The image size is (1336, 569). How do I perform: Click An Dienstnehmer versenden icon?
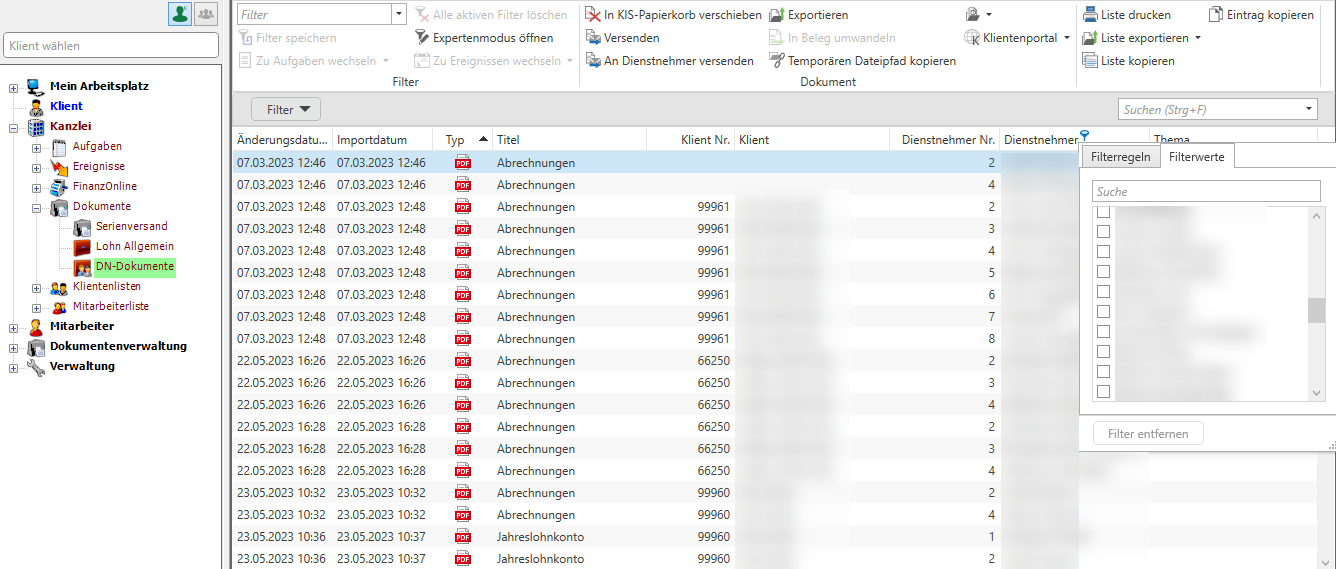pyautogui.click(x=593, y=61)
